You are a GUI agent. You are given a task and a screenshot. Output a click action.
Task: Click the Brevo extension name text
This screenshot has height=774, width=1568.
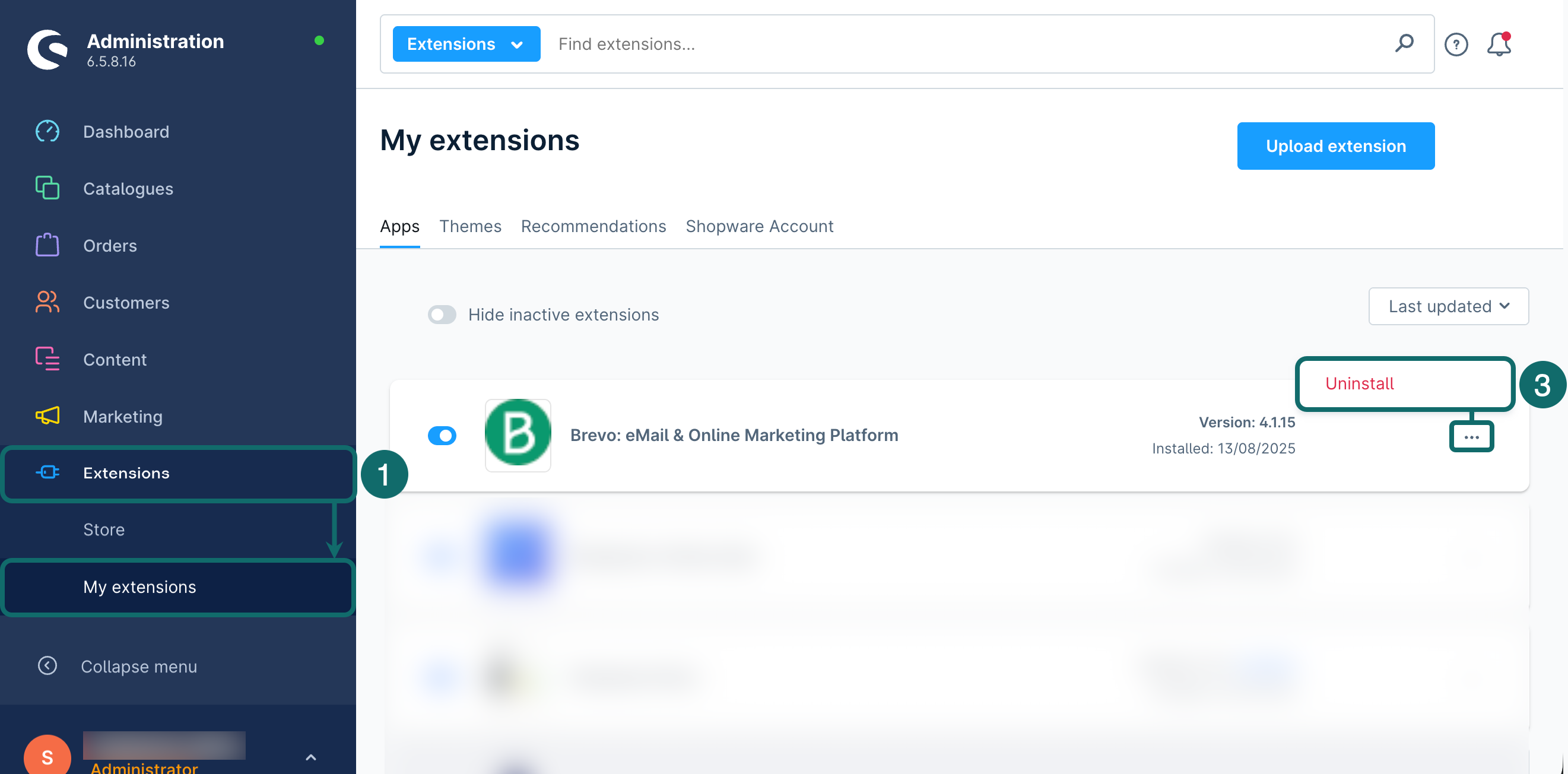coord(734,435)
